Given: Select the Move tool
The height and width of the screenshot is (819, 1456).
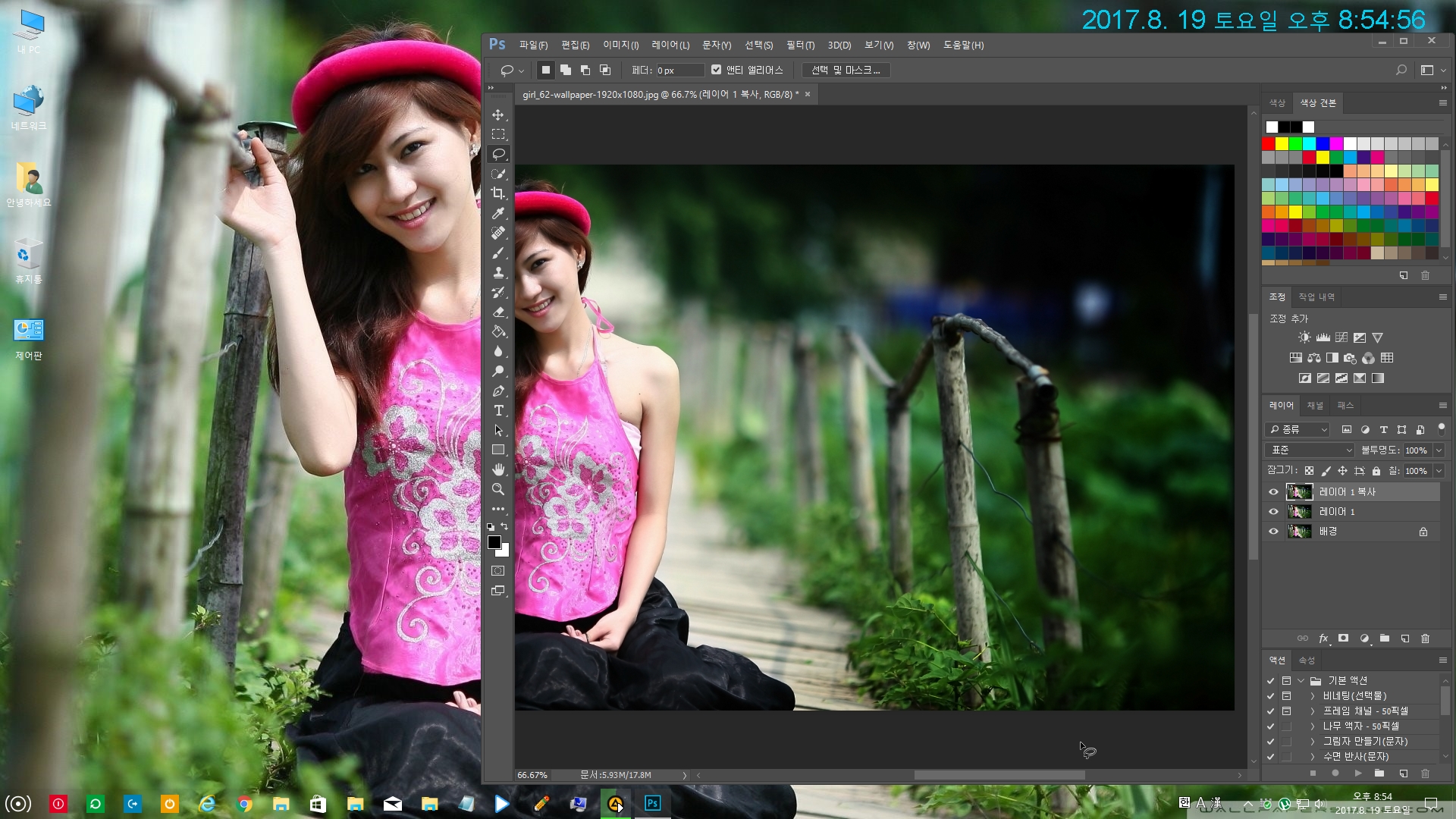Looking at the screenshot, I should tap(498, 115).
